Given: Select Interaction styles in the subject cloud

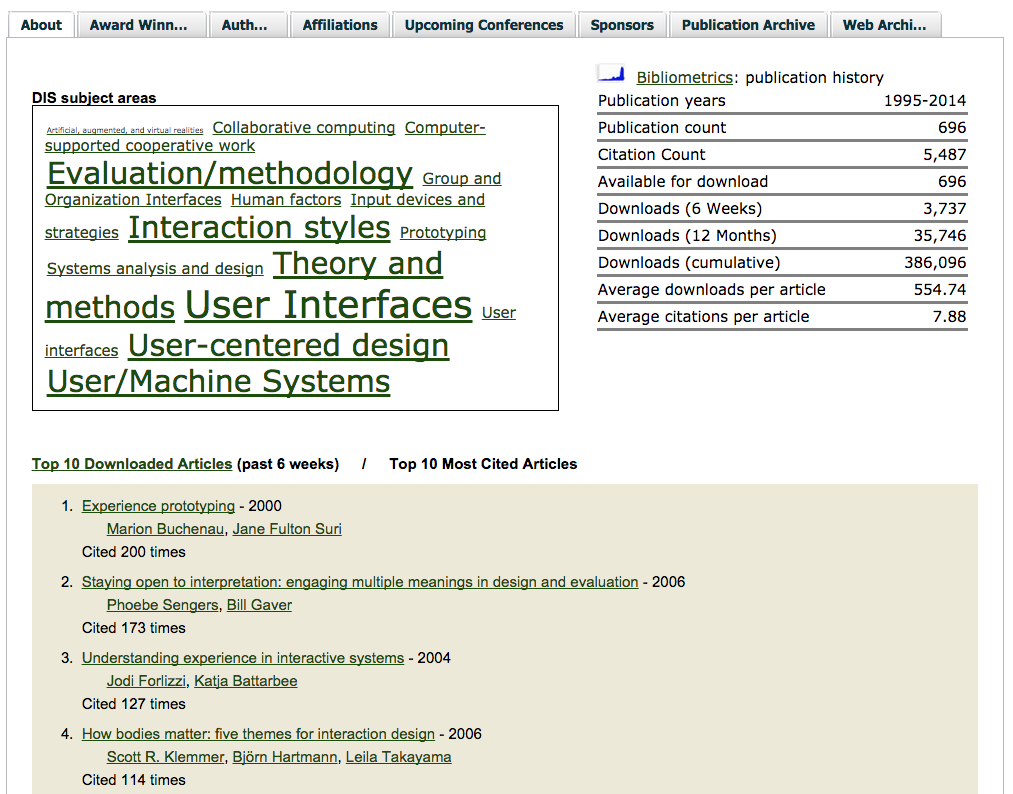Looking at the screenshot, I should [x=258, y=227].
